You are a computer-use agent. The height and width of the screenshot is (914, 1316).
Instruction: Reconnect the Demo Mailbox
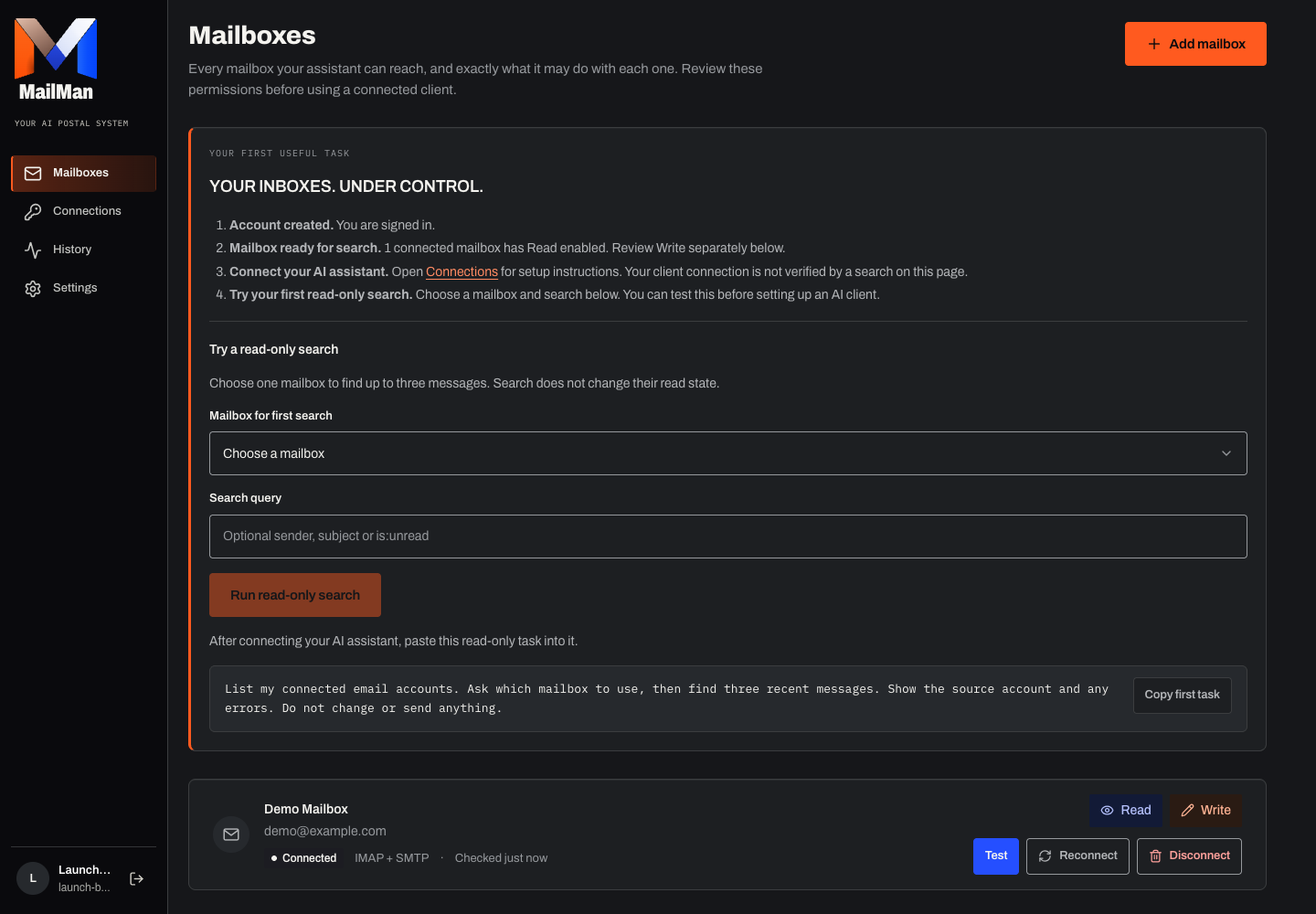point(1077,856)
